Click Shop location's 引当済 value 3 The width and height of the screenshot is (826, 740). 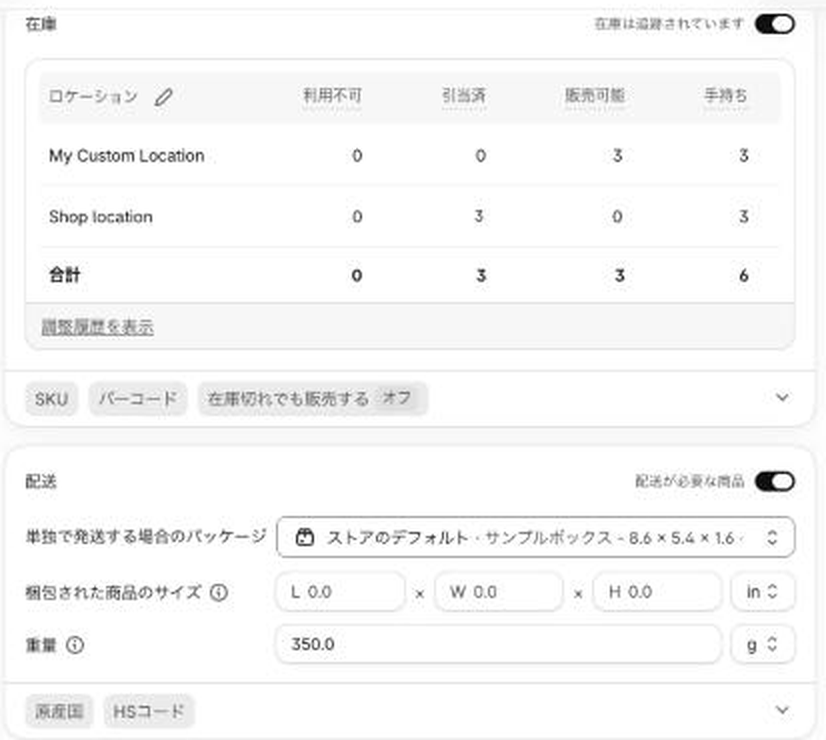pyautogui.click(x=479, y=216)
